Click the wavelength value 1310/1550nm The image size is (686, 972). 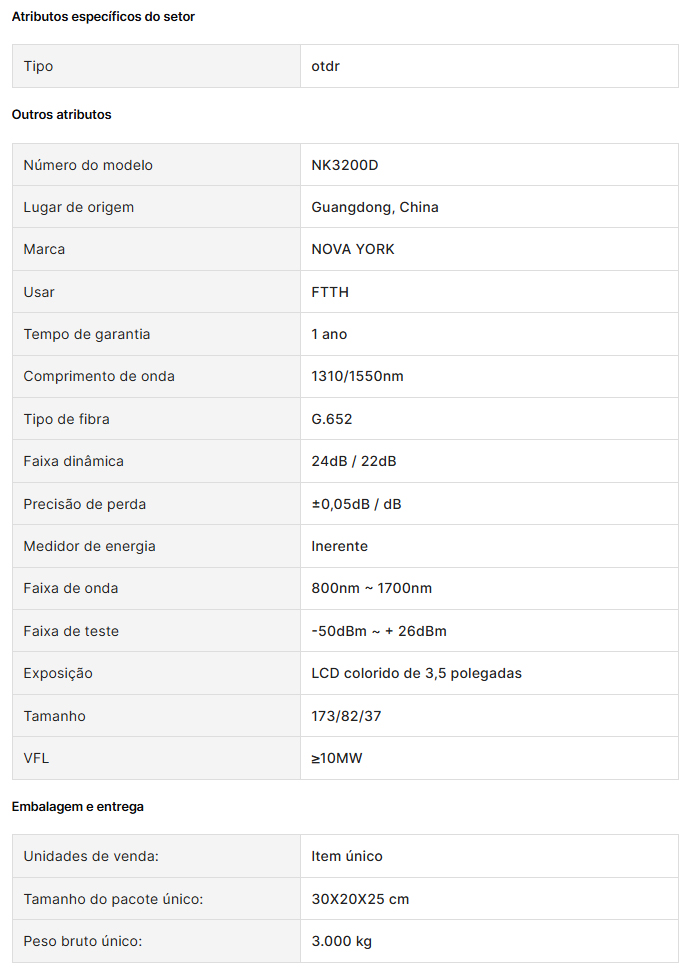tap(357, 376)
